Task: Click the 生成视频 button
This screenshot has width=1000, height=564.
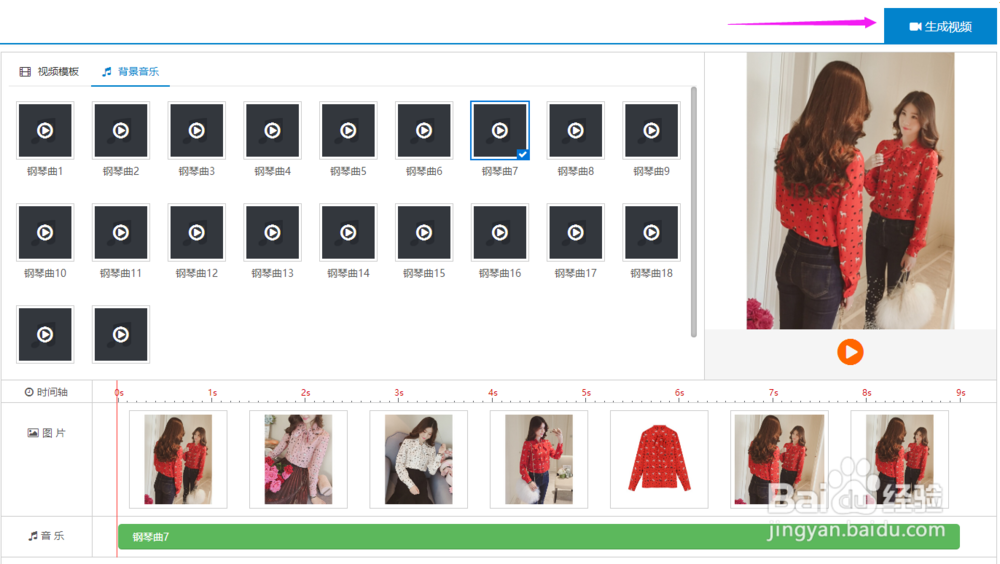Action: 940,26
